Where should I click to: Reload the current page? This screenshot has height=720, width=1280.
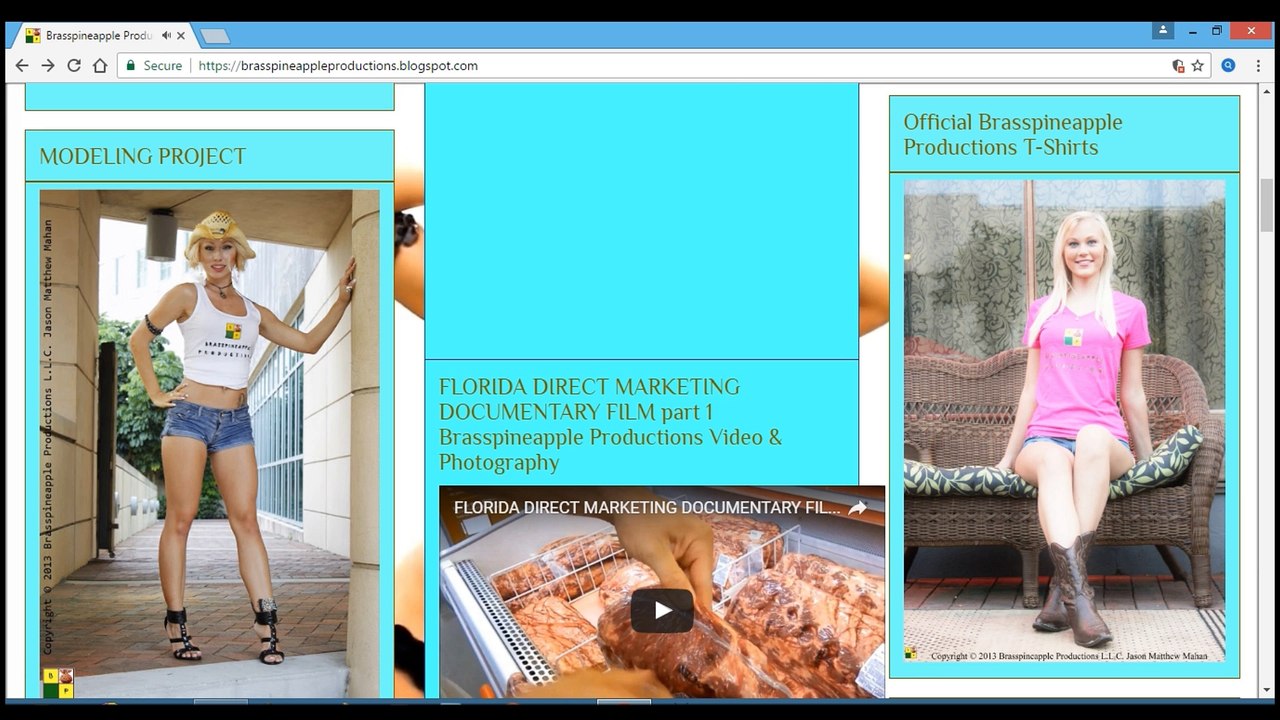point(74,65)
